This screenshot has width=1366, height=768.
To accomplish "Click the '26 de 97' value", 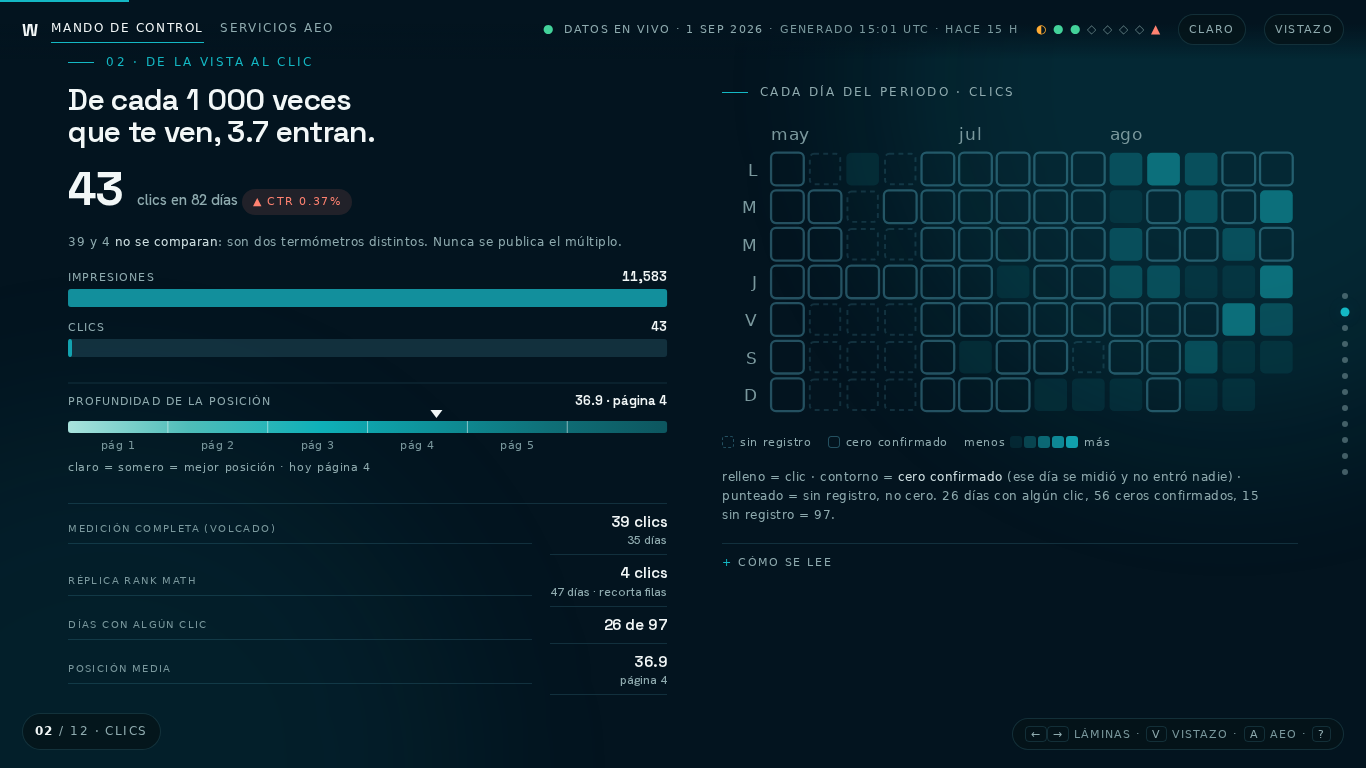I will pos(635,625).
